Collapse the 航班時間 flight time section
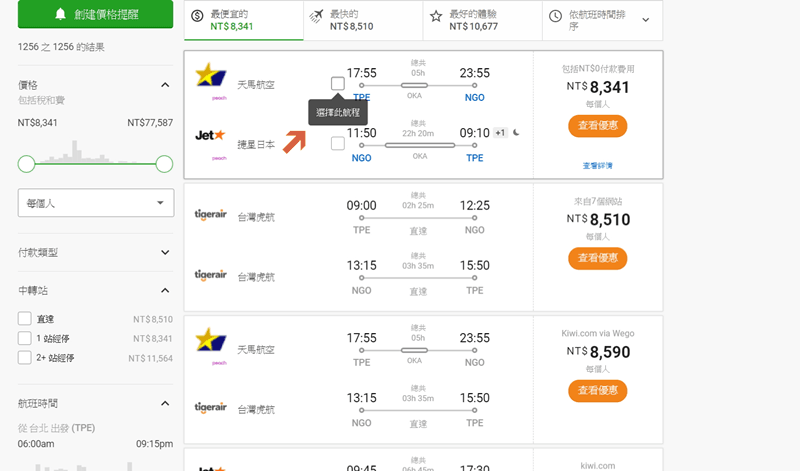This screenshot has height=471, width=800. click(x=165, y=404)
